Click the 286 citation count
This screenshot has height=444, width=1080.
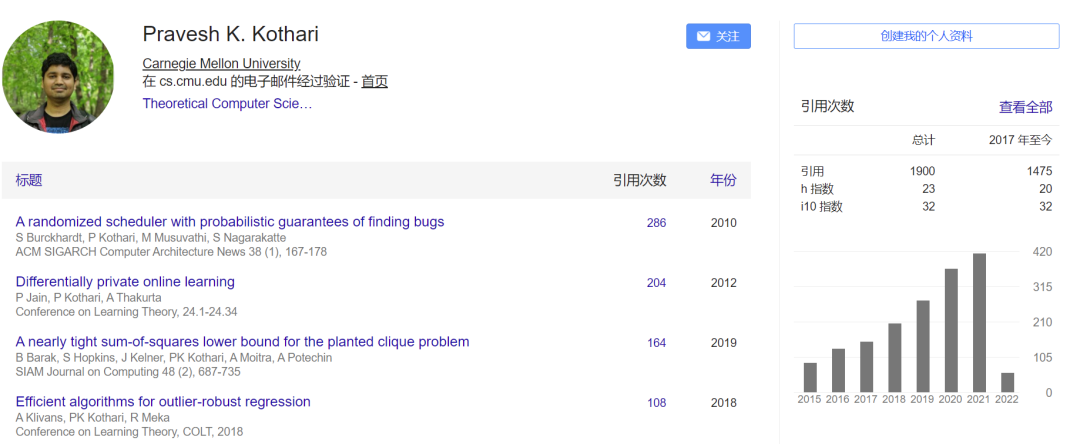pos(656,223)
